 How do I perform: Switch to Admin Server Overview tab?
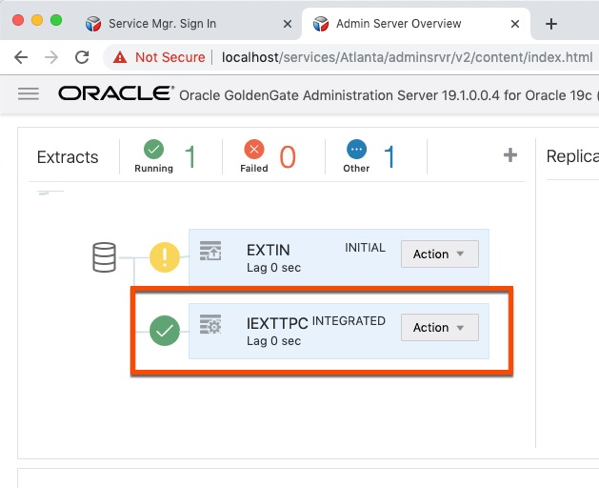coord(398,24)
